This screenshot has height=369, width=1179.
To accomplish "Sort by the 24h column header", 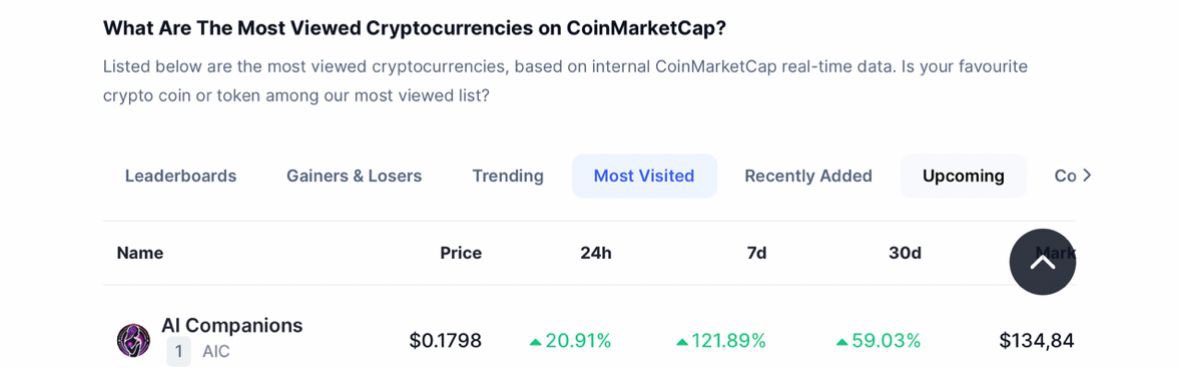I will (x=596, y=253).
